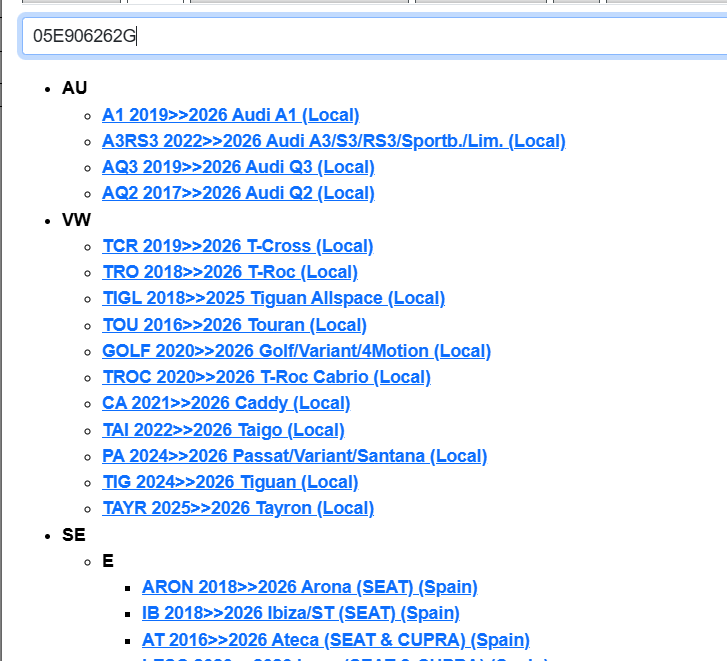Open the Audi A1 2019>>2026 link
The height and width of the screenshot is (661, 727).
pyautogui.click(x=230, y=115)
